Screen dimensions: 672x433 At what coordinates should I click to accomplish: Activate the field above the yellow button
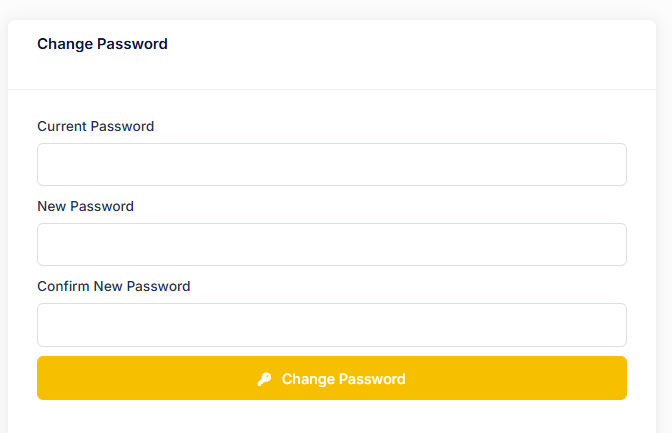(x=331, y=324)
